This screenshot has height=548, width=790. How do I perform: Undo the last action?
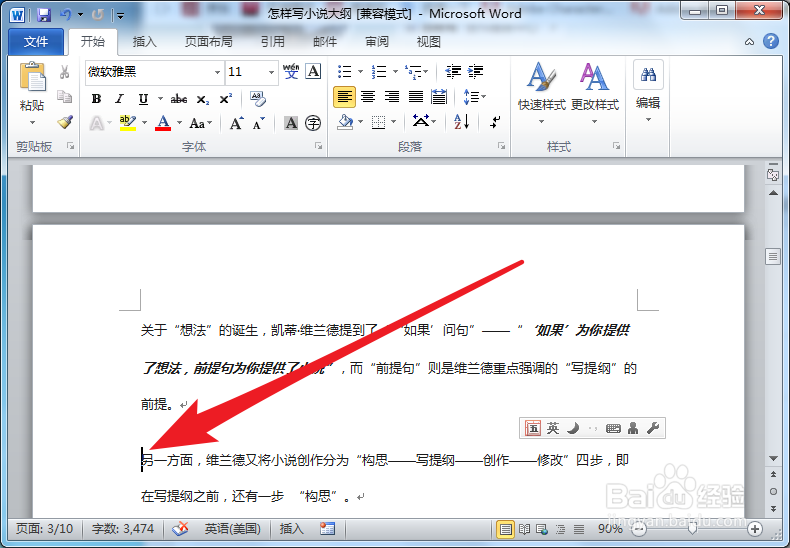(66, 15)
